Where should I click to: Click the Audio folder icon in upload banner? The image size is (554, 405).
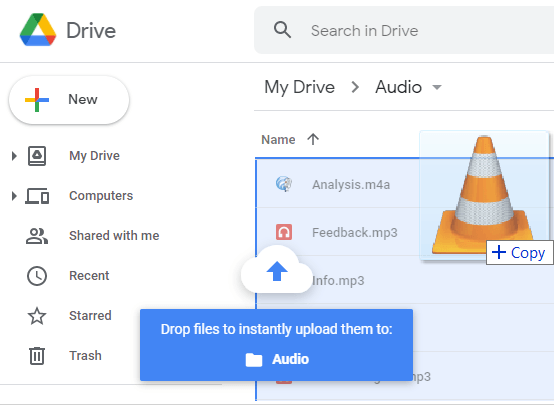(x=254, y=360)
